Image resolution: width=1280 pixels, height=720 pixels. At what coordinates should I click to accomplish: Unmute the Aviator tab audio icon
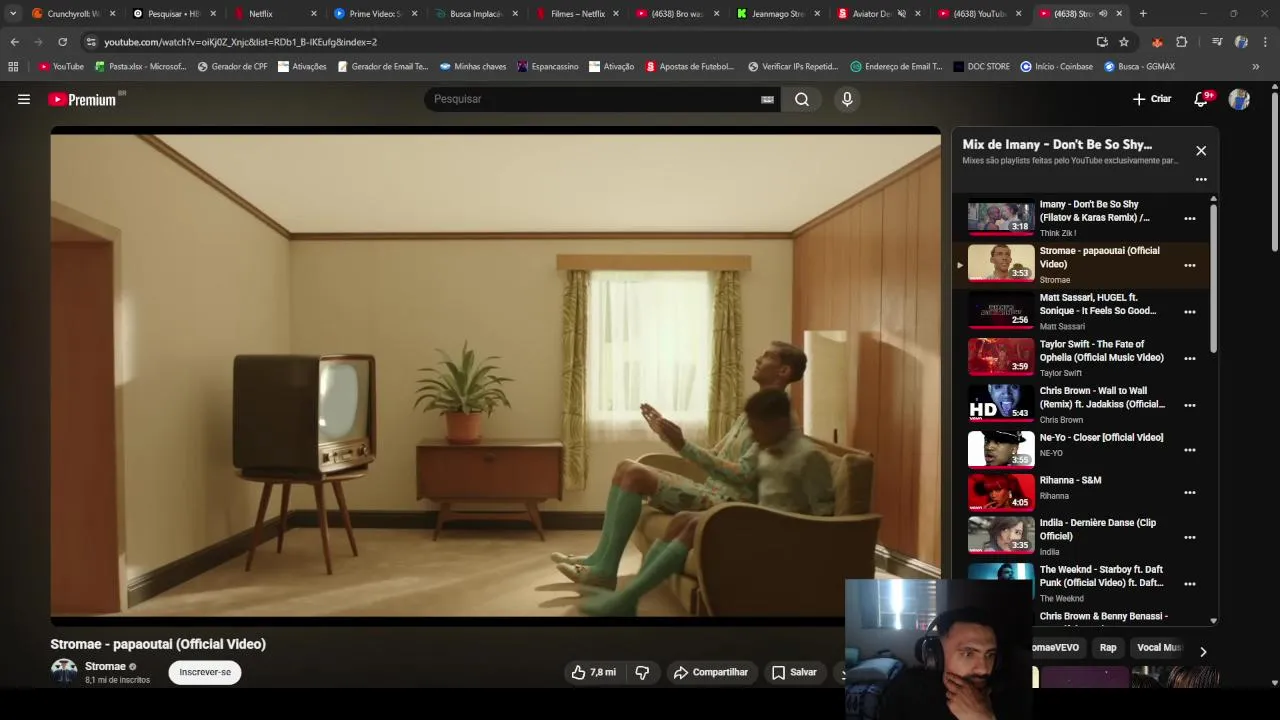(901, 14)
